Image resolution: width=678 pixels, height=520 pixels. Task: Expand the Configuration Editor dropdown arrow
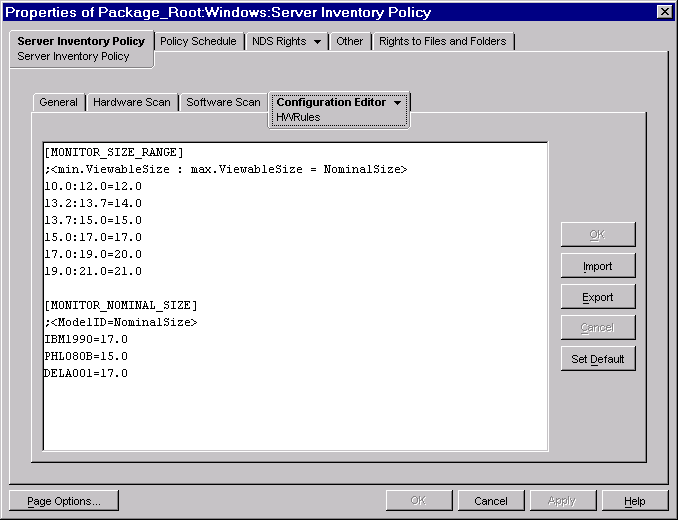(397, 103)
